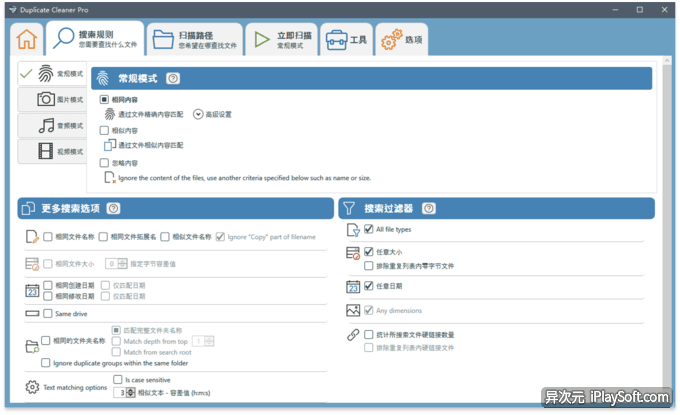Image resolution: width=680 pixels, height=415 pixels.
Task: Toggle 匹配完整文件夹名称 option
Action: point(116,330)
